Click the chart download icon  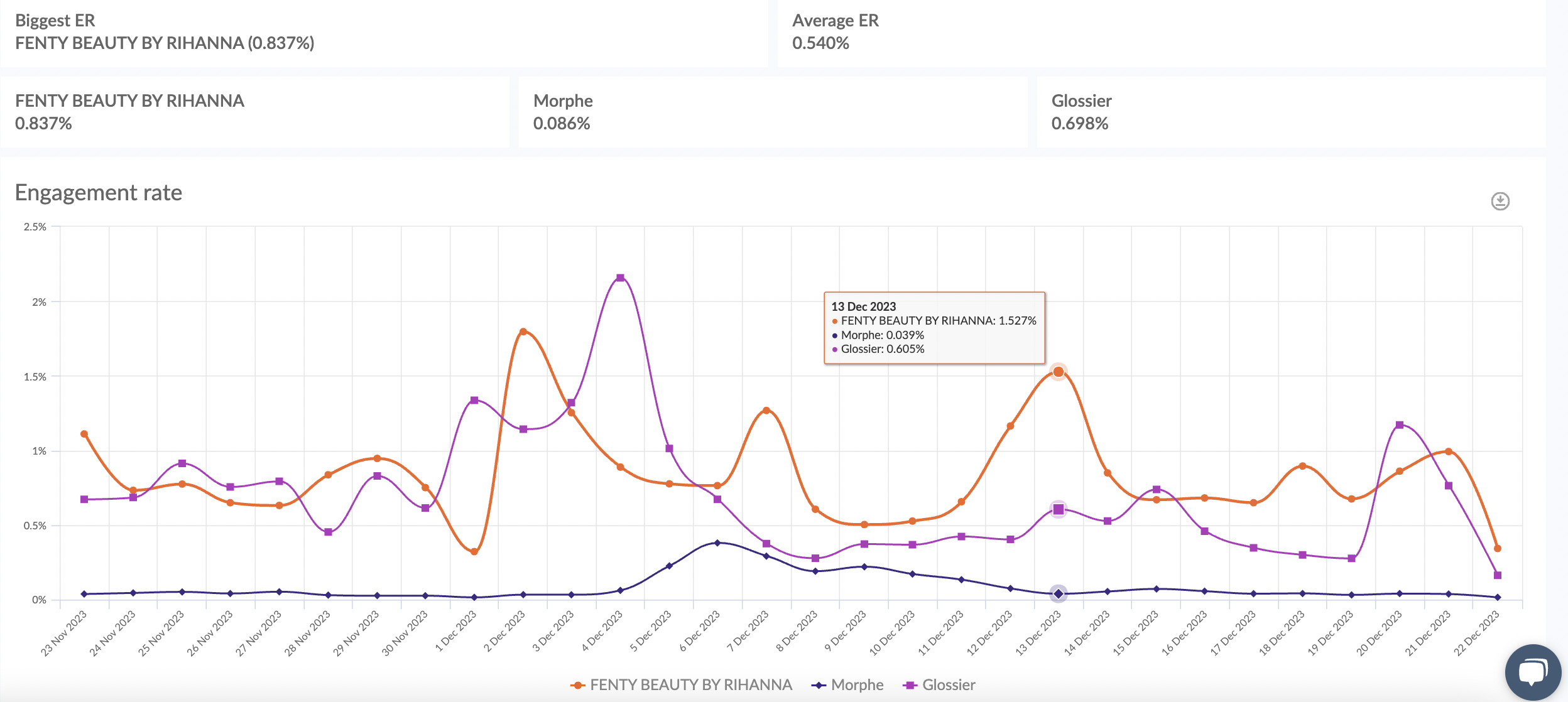click(1500, 201)
